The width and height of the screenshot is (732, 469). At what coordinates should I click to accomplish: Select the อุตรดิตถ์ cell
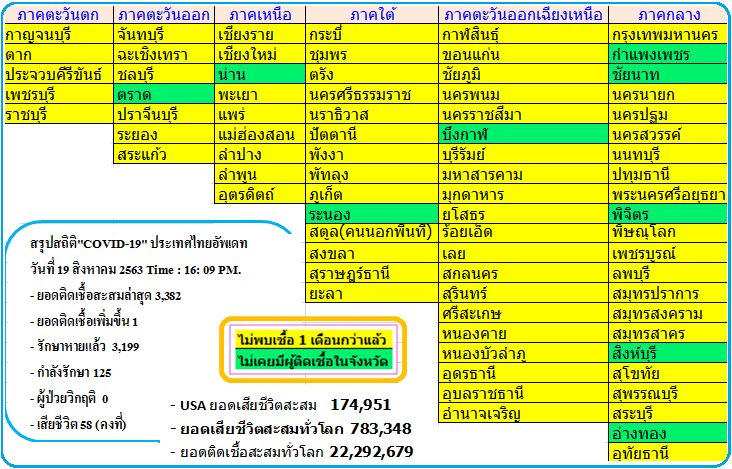tap(260, 194)
